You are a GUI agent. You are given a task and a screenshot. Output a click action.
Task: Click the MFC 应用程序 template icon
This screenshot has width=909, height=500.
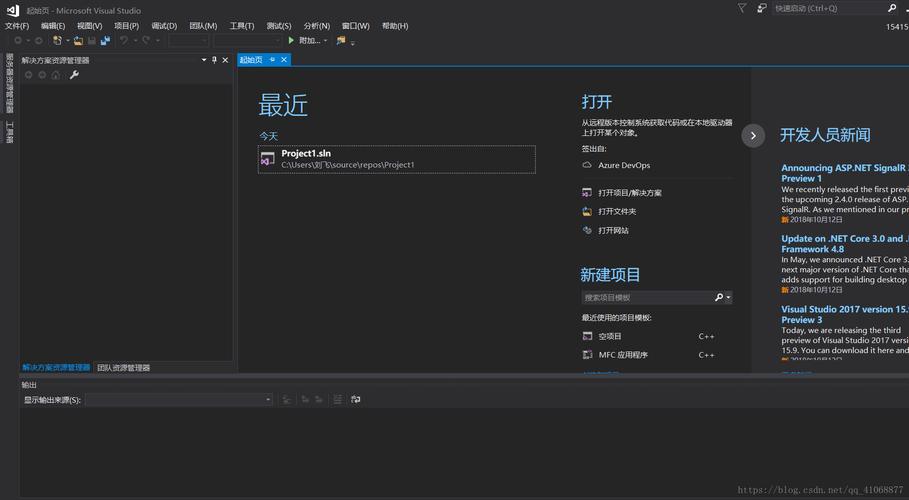point(587,355)
